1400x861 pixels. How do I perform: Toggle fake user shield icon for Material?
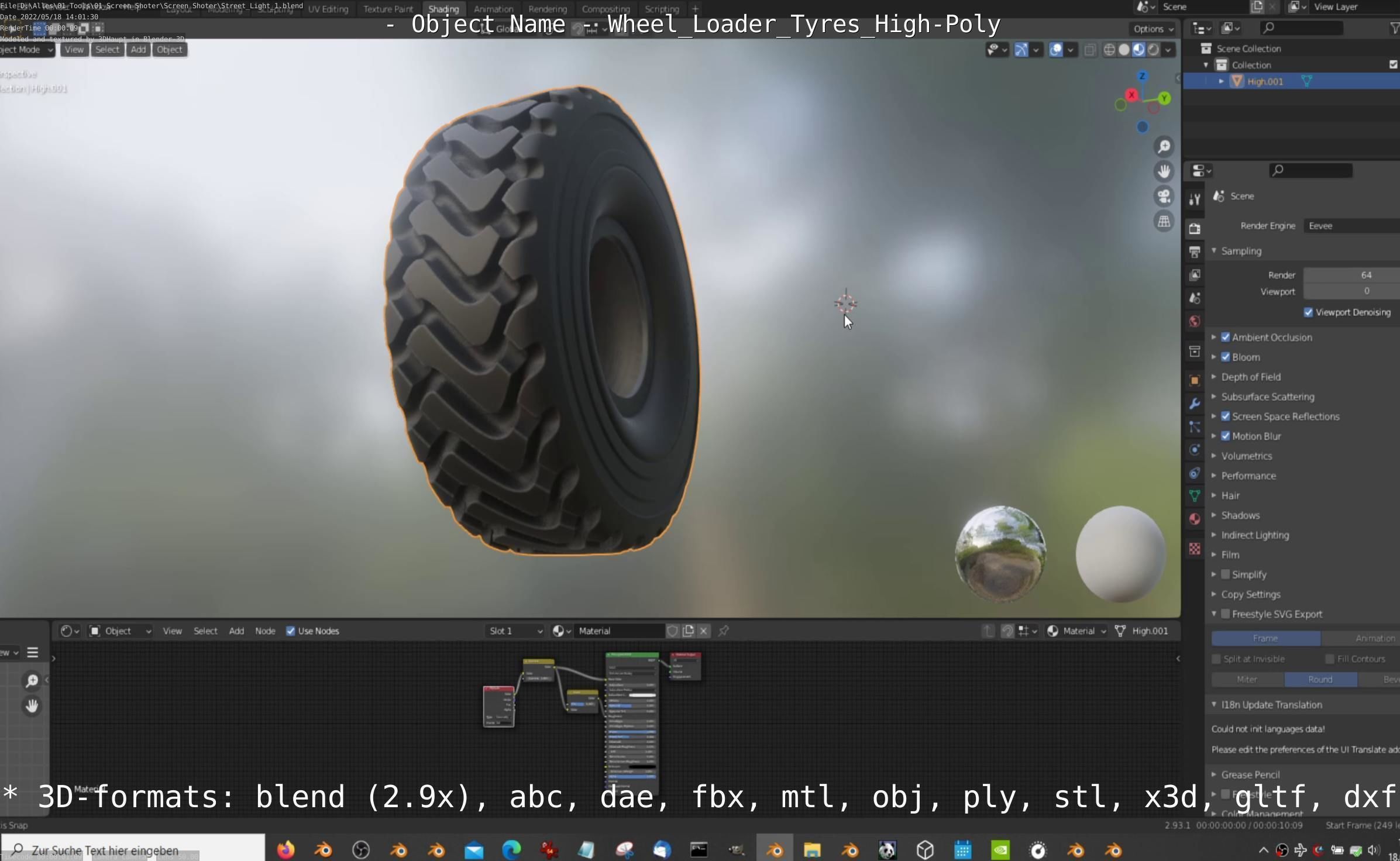tap(673, 631)
